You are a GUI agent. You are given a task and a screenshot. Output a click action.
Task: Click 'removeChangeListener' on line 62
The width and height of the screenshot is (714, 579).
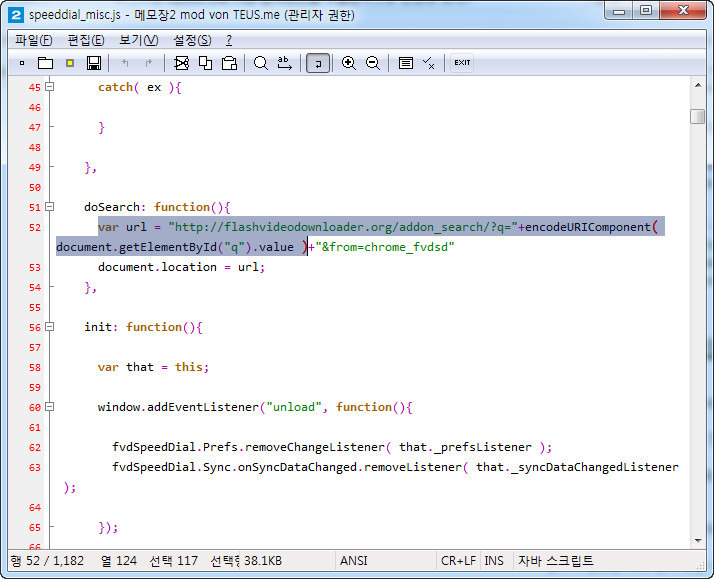click(x=315, y=447)
